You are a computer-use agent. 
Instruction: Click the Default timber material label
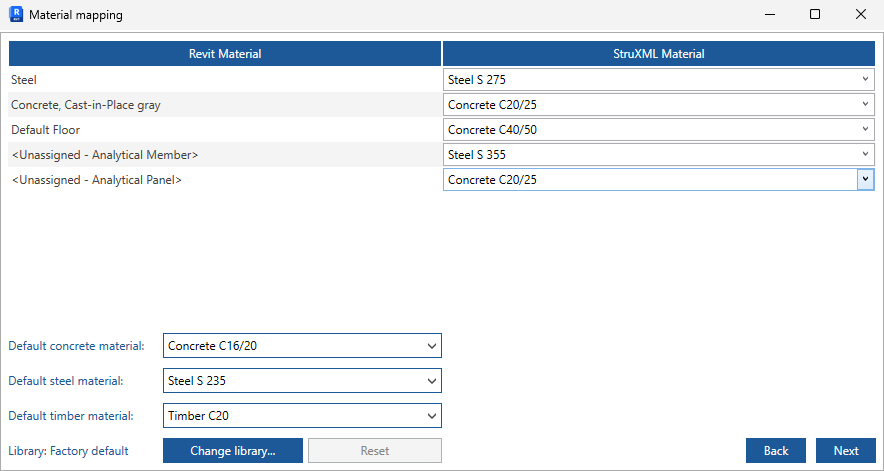tap(70, 416)
